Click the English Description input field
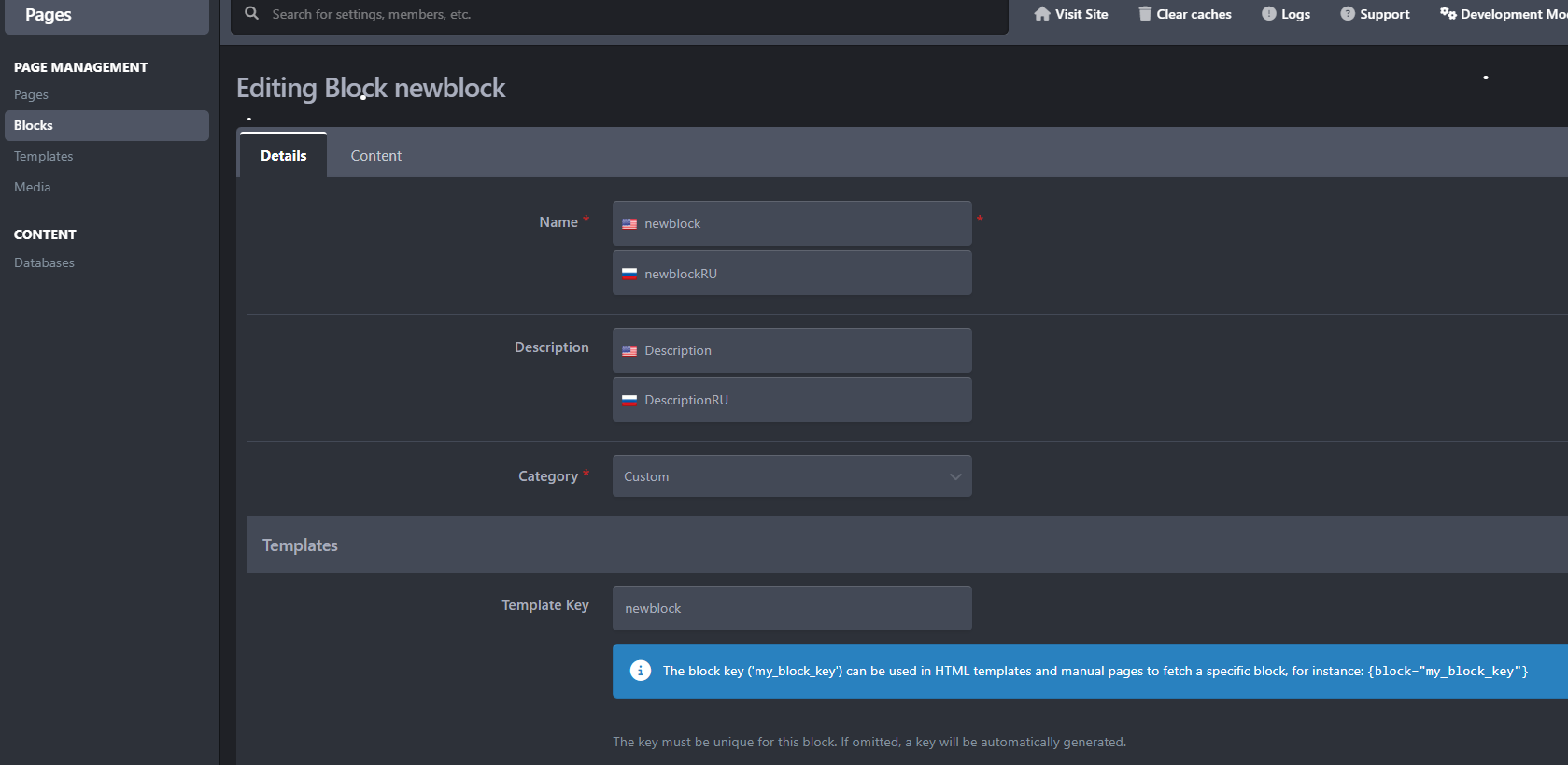Screen dimensions: 1568x765 point(803,350)
